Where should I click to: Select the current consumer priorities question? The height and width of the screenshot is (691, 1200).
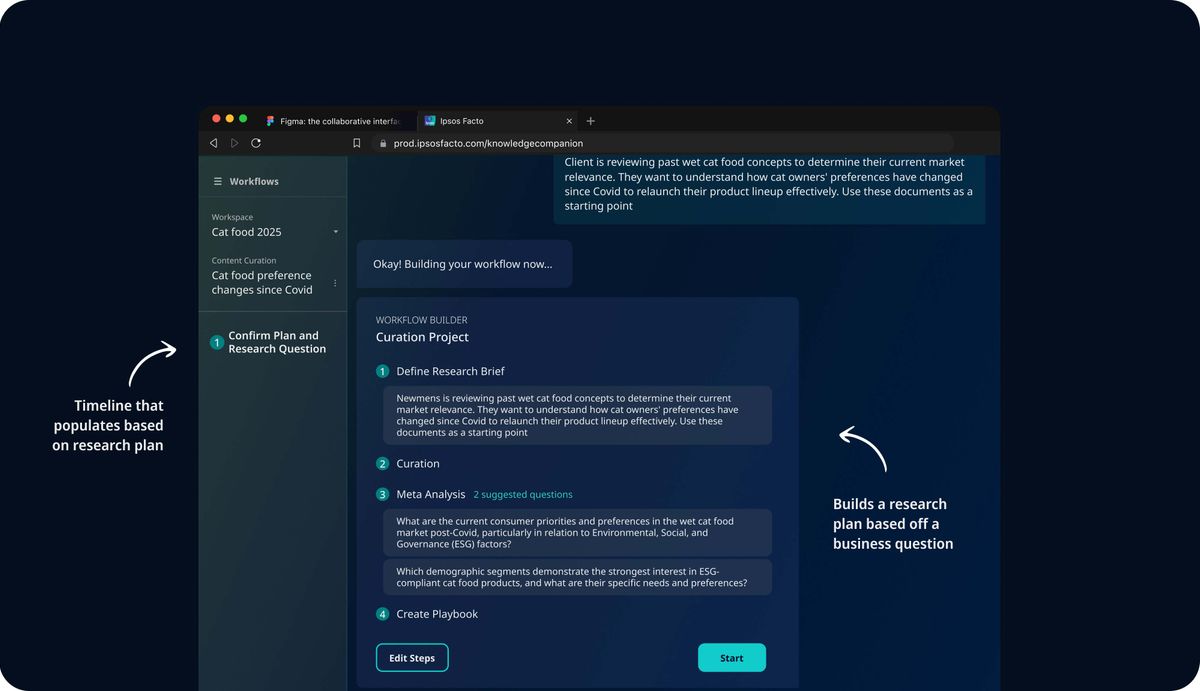click(578, 533)
